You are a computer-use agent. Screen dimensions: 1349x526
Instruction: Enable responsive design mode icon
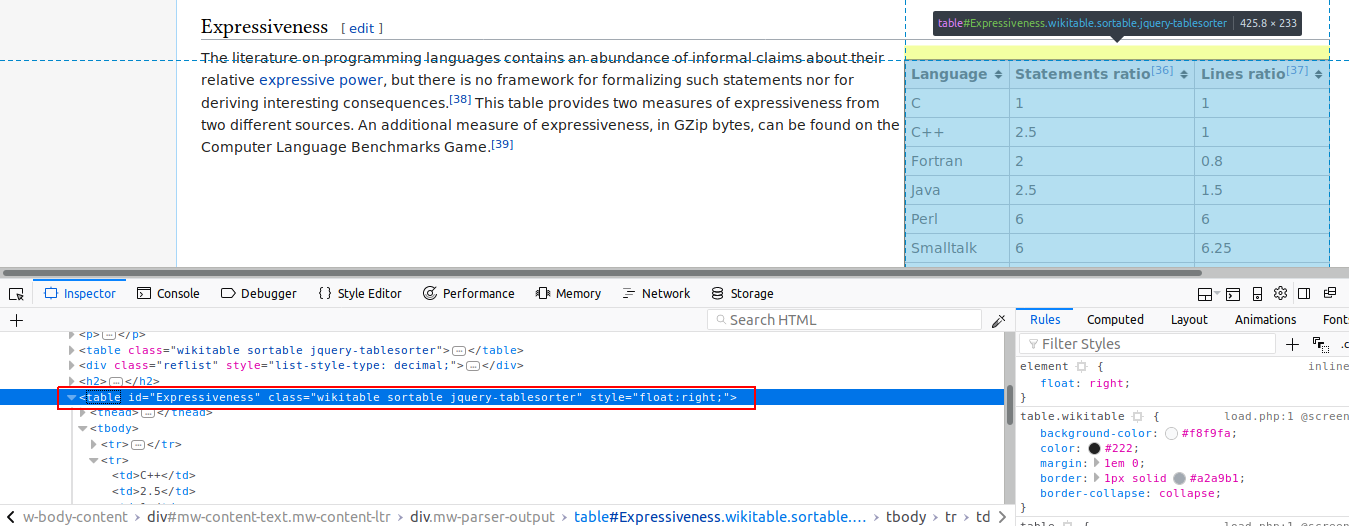point(1257,294)
